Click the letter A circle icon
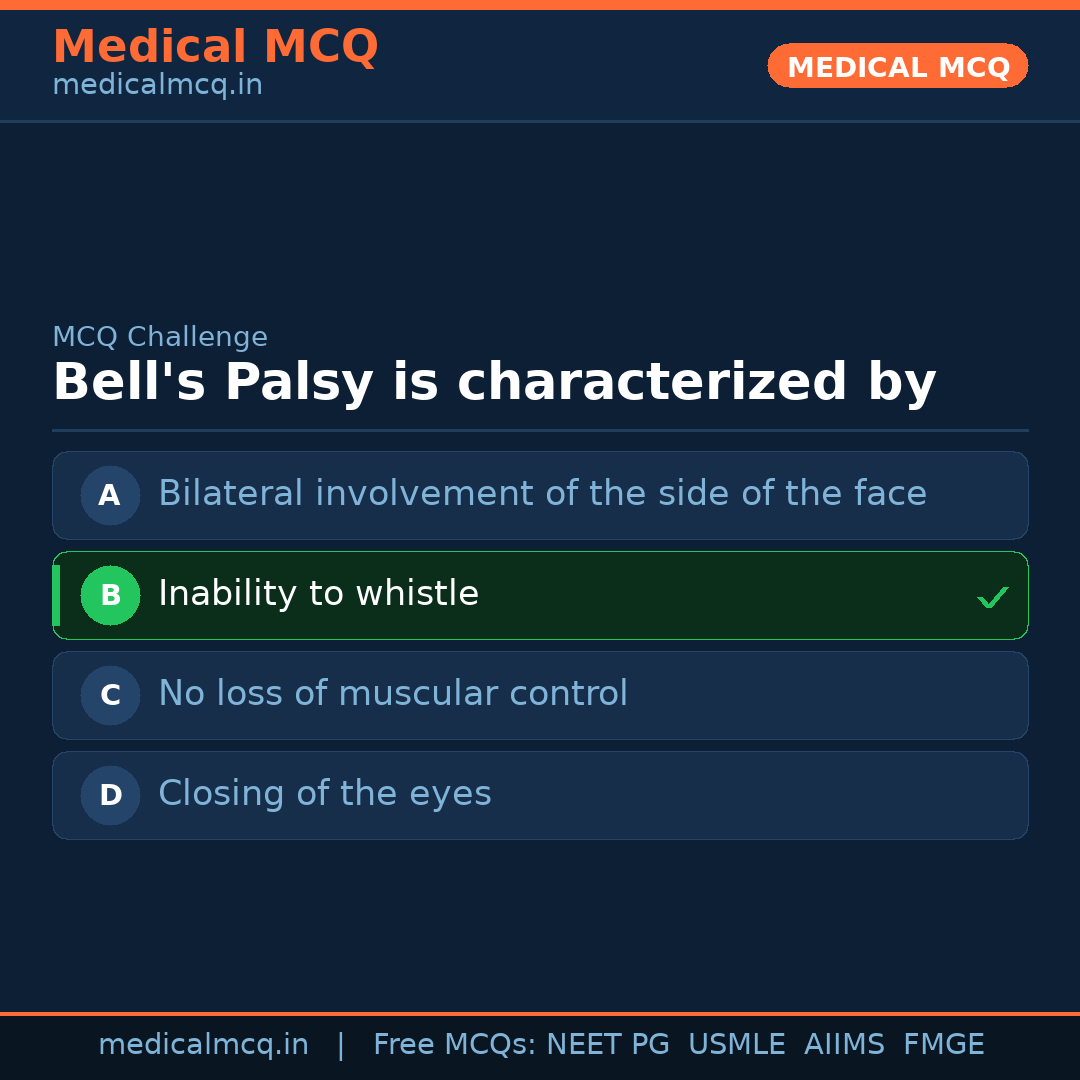The height and width of the screenshot is (1080, 1080). click(x=110, y=495)
